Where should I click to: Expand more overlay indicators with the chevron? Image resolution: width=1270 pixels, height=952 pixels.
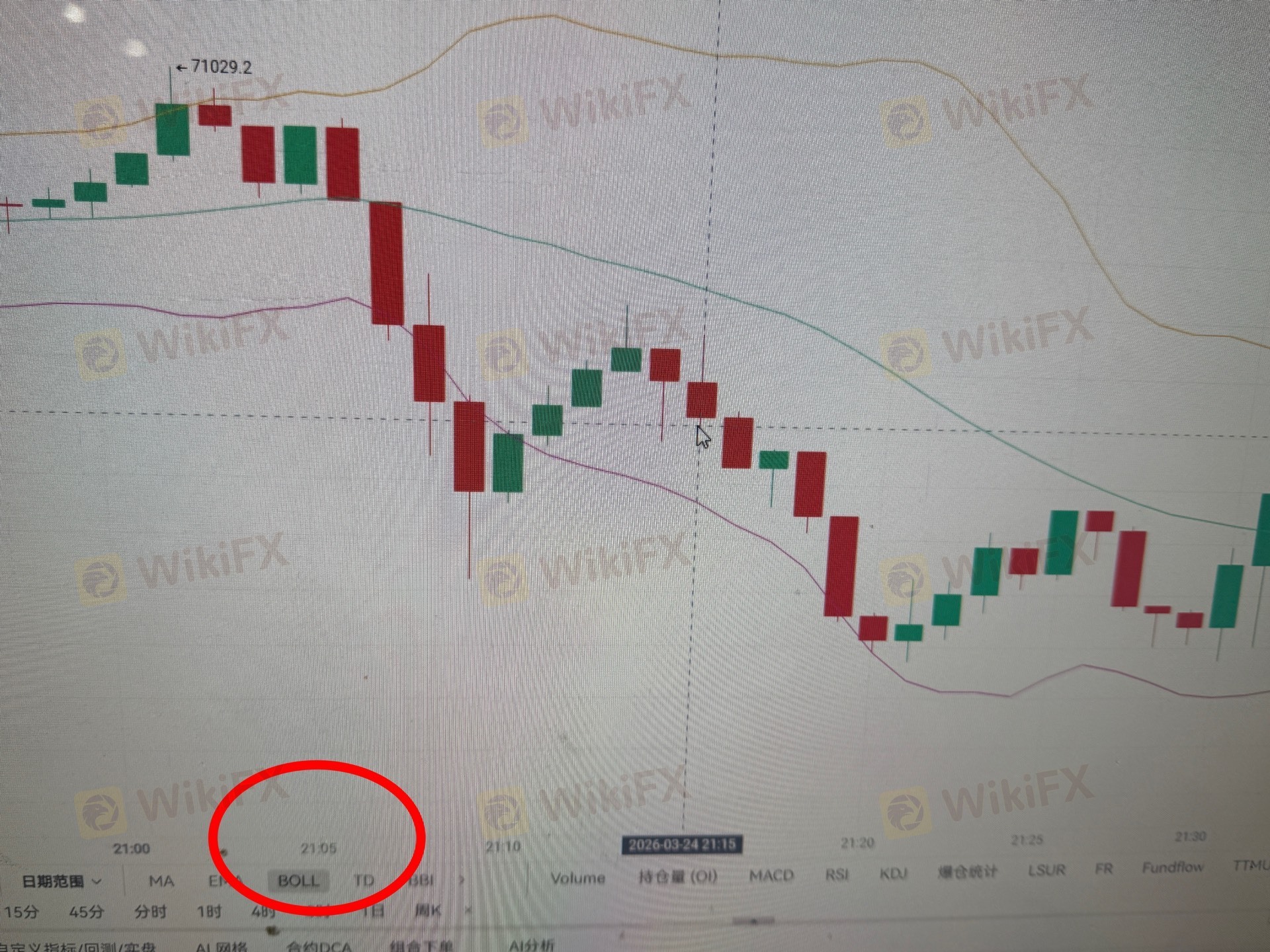coord(462,880)
